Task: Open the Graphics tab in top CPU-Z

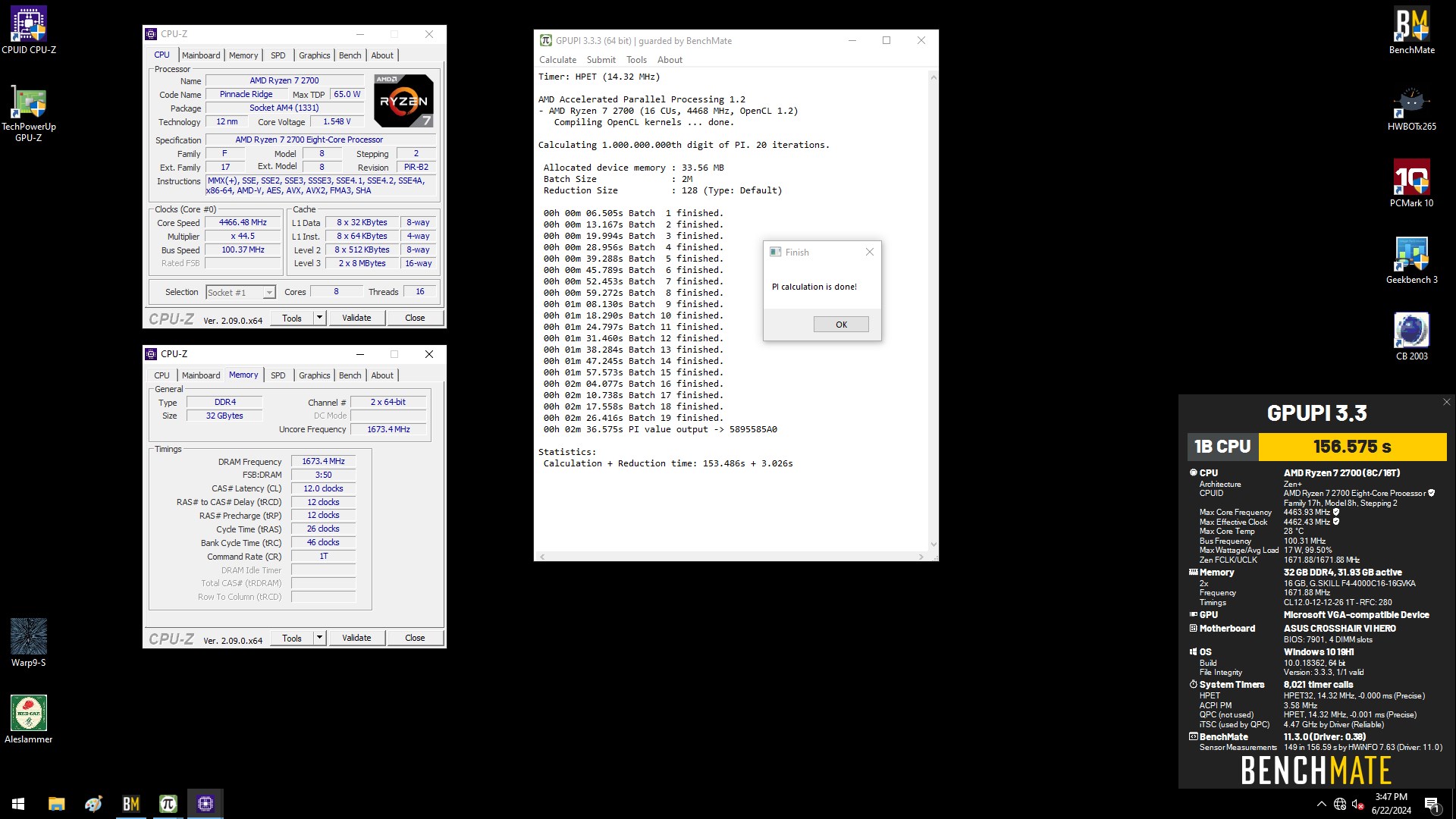Action: click(x=314, y=55)
